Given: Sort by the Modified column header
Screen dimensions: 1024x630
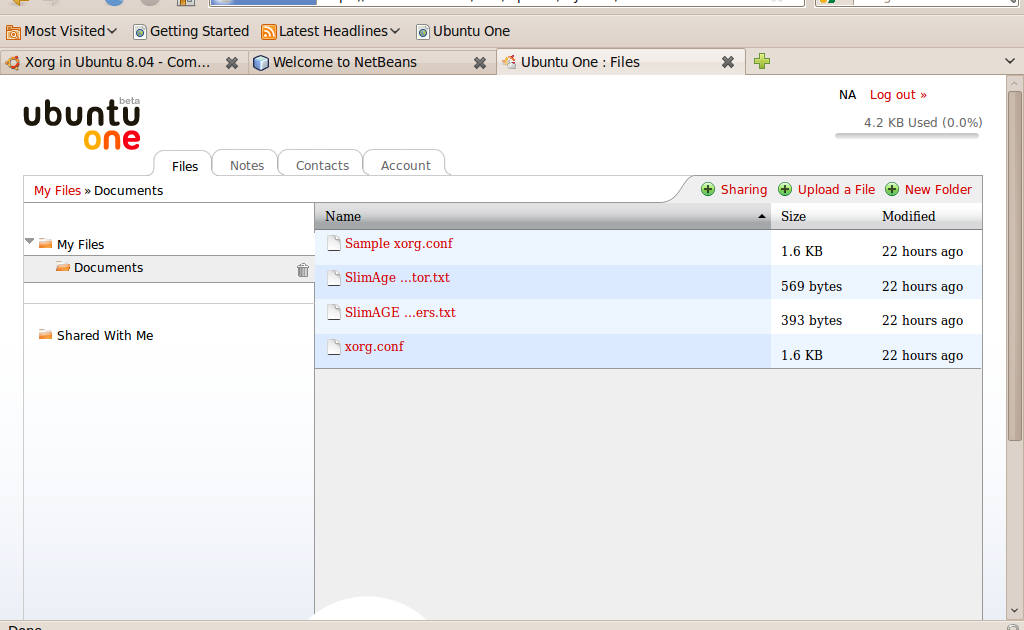Looking at the screenshot, I should coord(908,216).
